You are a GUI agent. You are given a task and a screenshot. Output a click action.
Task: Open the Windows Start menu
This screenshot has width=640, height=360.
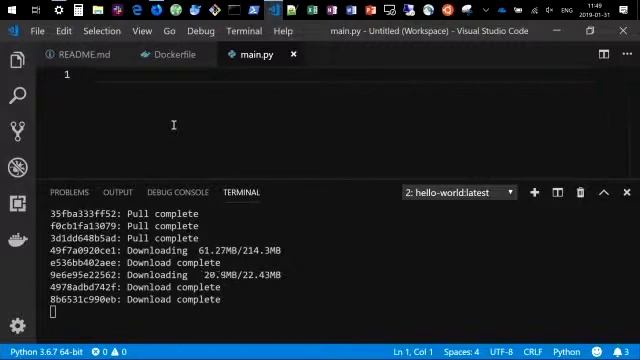point(12,10)
